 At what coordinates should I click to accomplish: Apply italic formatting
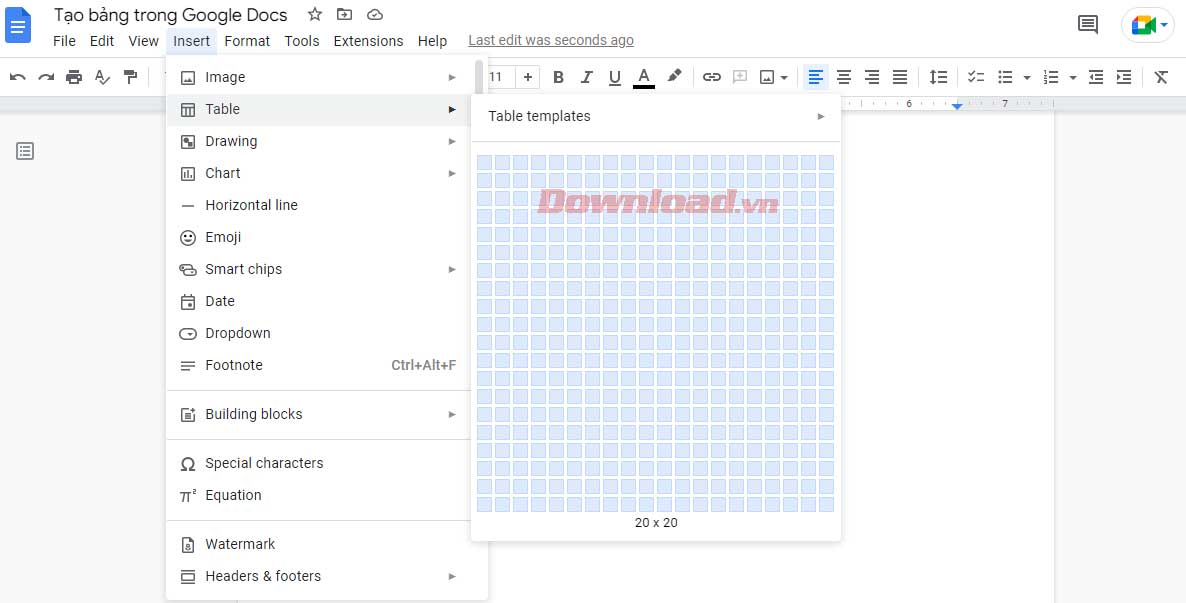pos(587,76)
